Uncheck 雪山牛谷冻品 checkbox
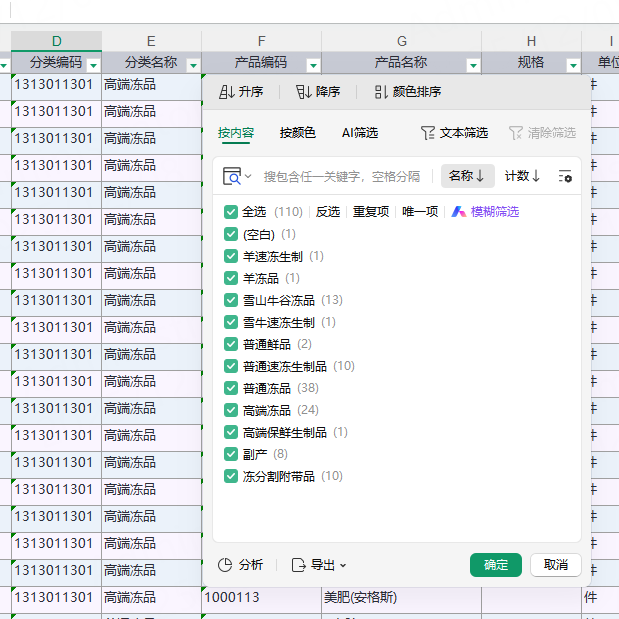 [231, 300]
